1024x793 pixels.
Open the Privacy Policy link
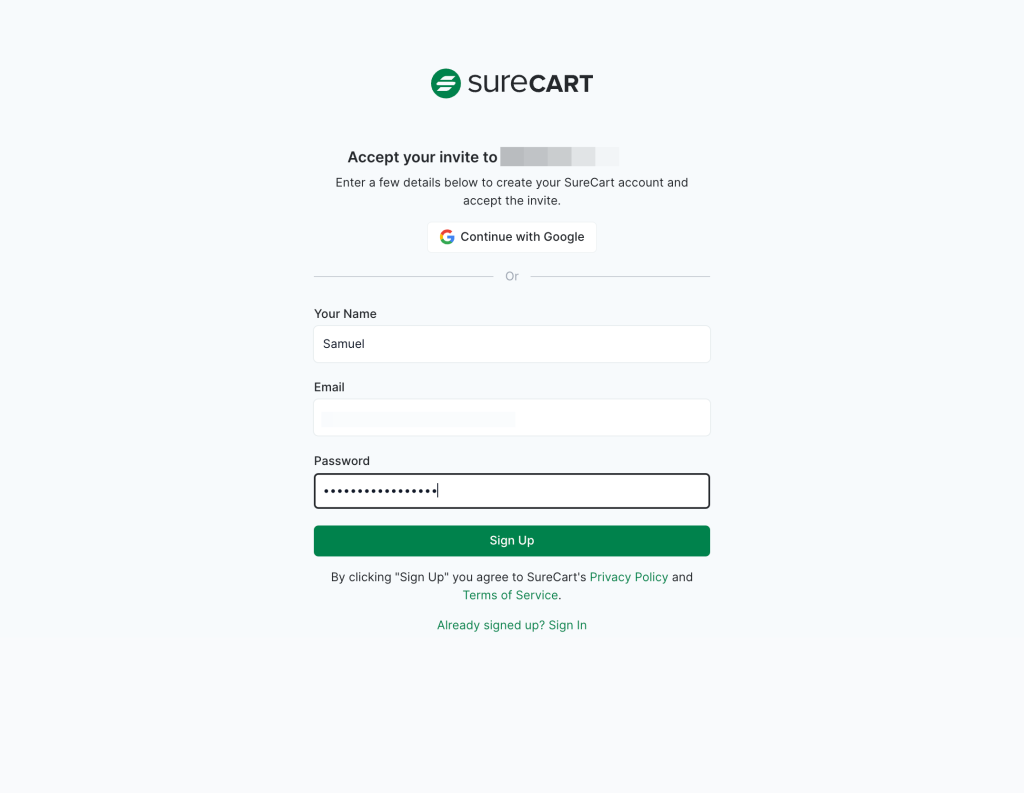coord(628,577)
